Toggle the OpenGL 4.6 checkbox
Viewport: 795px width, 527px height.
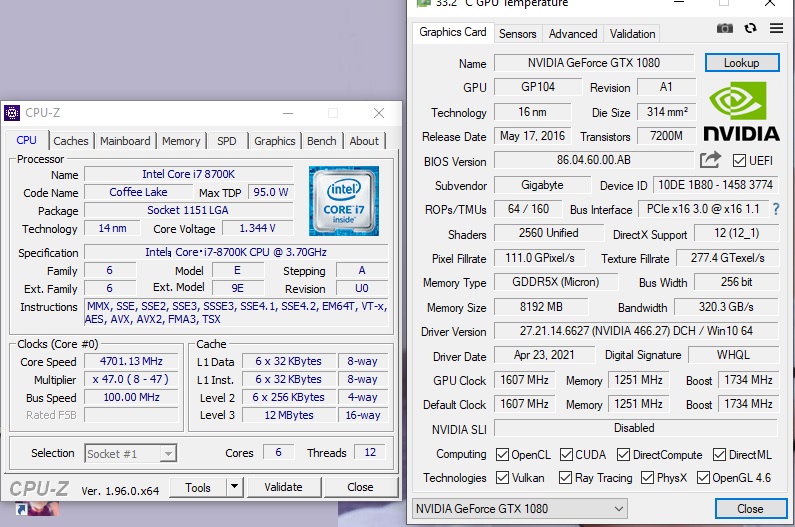(703, 477)
